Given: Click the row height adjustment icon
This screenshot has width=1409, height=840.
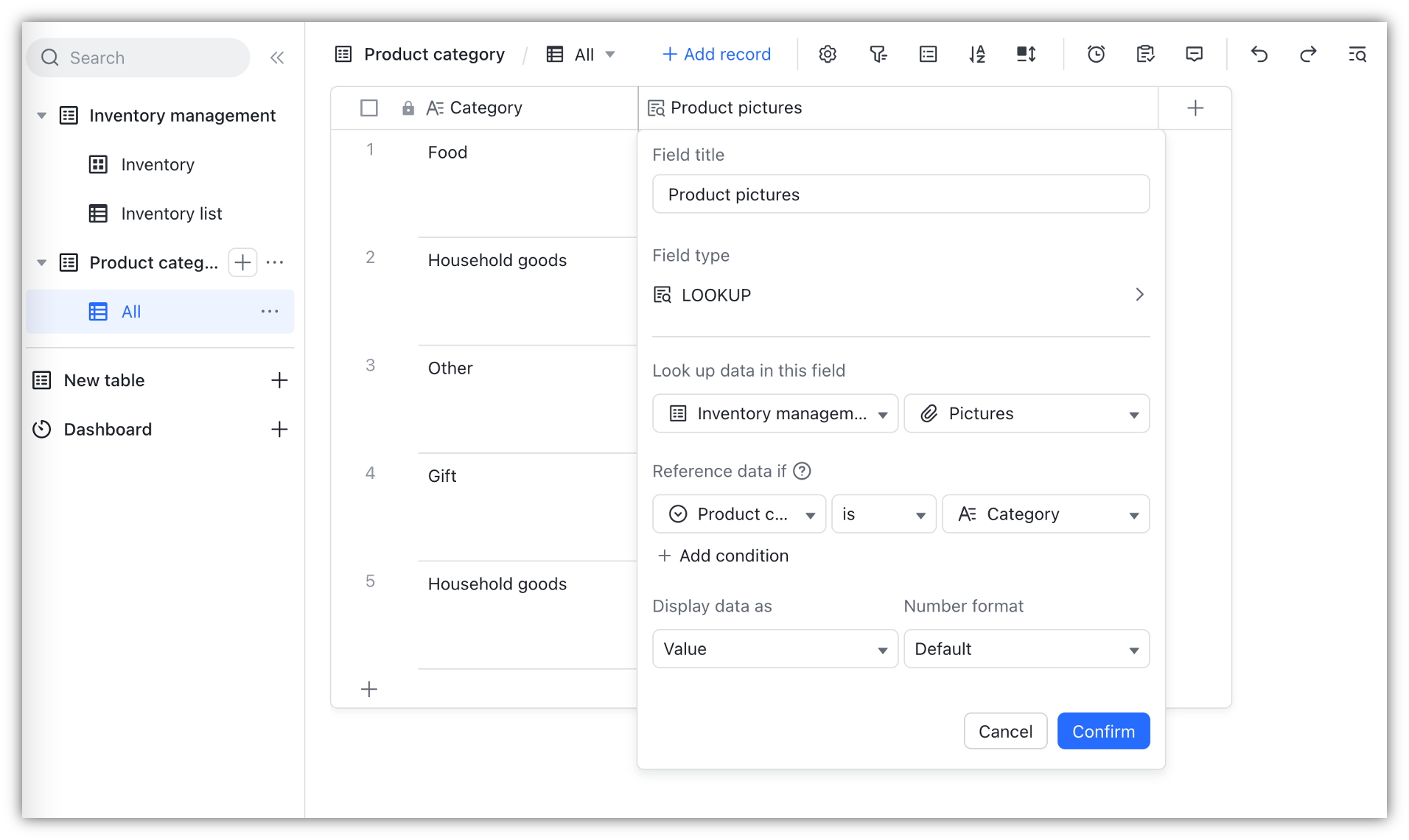Looking at the screenshot, I should 1025,54.
